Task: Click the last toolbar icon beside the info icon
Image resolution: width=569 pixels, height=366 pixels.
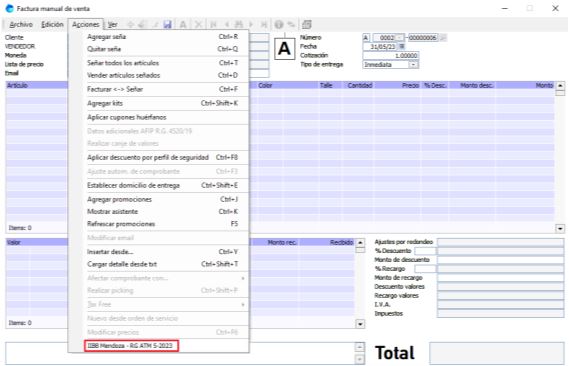Action: 307,25
